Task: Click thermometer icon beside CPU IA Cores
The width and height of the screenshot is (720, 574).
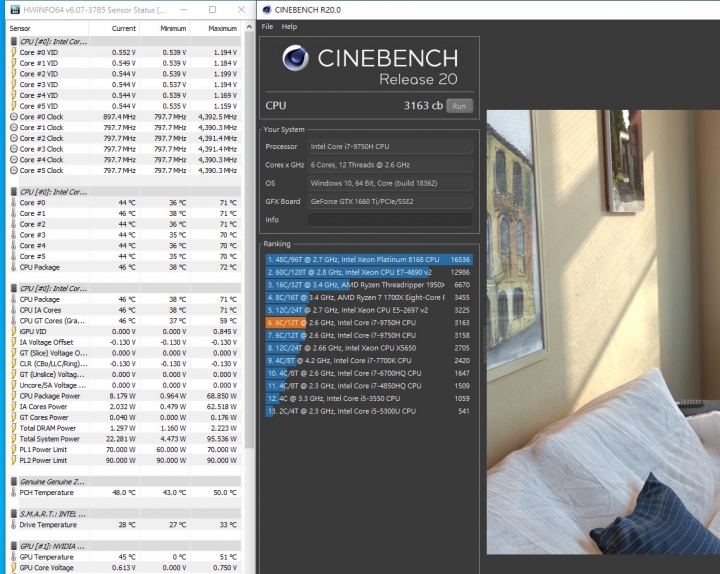Action: [x=14, y=310]
